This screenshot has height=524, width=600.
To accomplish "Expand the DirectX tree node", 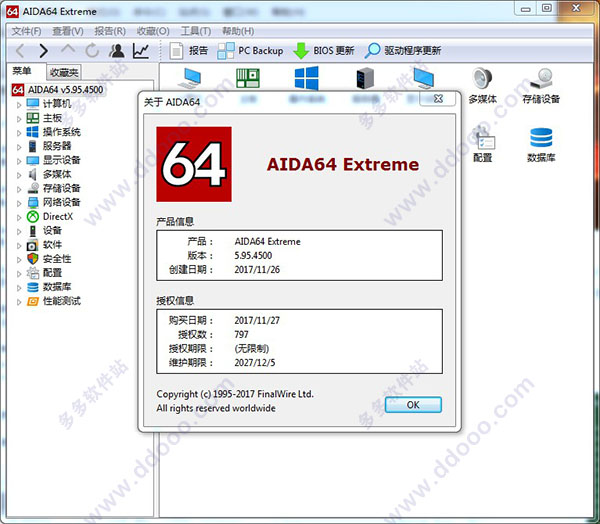I will (x=19, y=217).
